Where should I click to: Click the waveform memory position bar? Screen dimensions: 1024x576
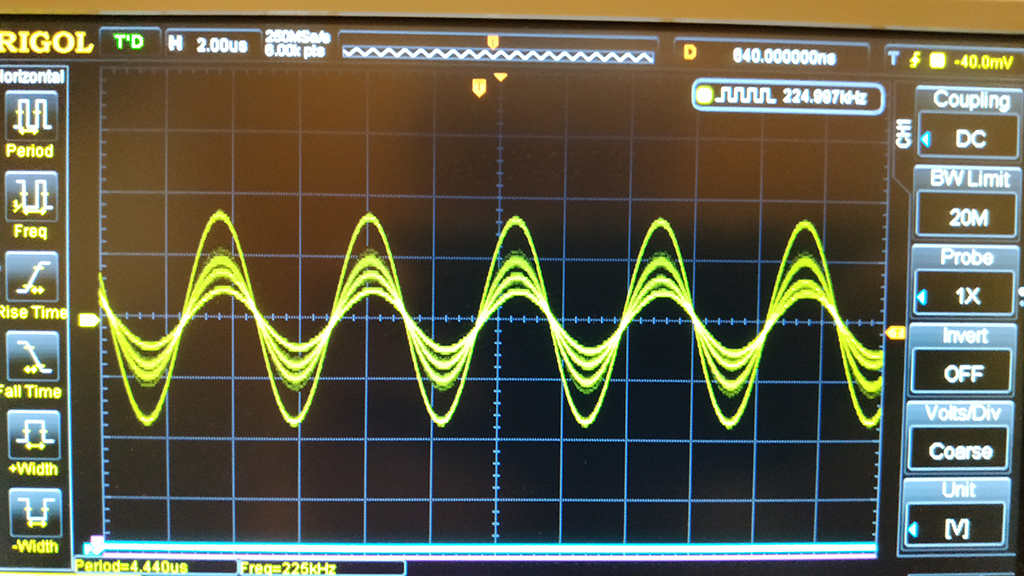pyautogui.click(x=497, y=46)
